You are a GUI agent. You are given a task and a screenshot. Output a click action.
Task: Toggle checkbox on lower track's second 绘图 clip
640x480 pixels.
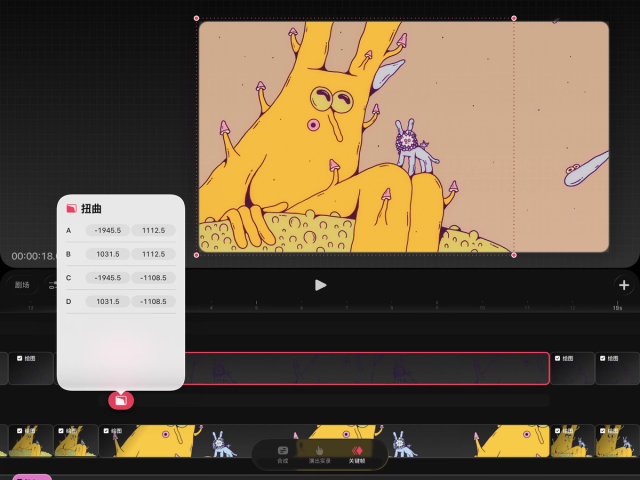(61, 431)
